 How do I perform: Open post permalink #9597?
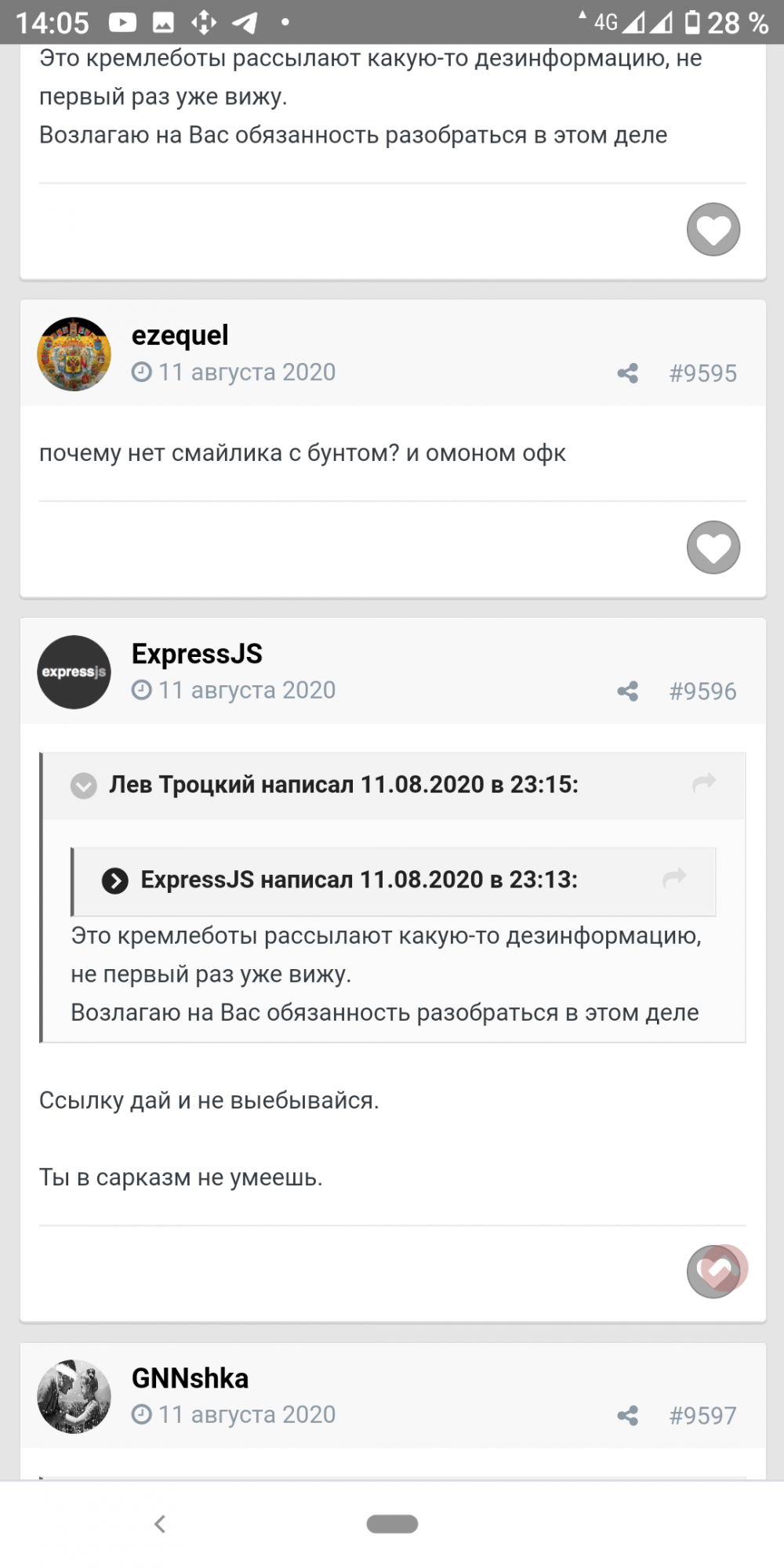coord(702,1416)
